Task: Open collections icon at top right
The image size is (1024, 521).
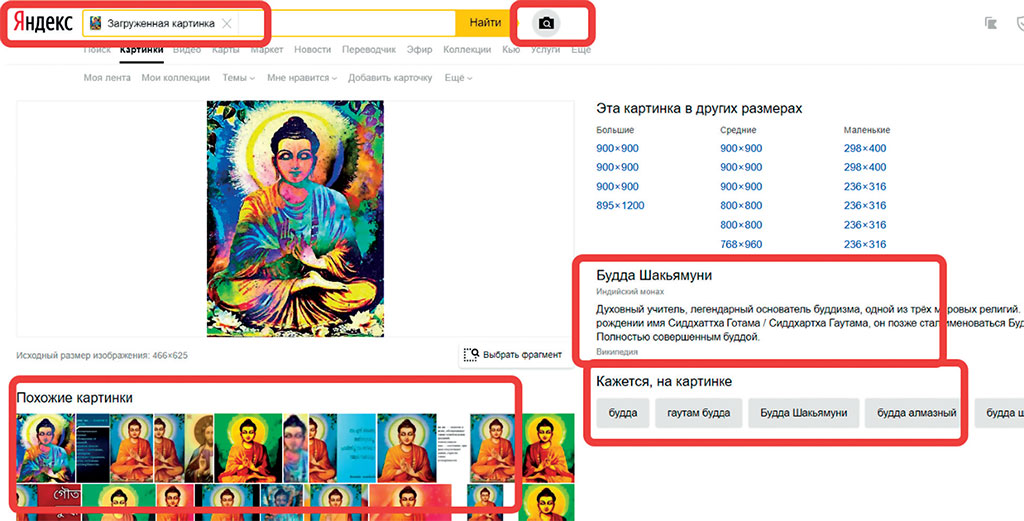Action: click(991, 23)
